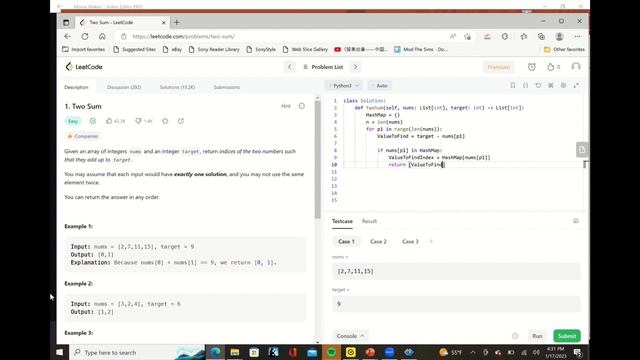Open editor settings gear icon
Image resolution: width=640 pixels, height=360 pixels.
(563, 85)
